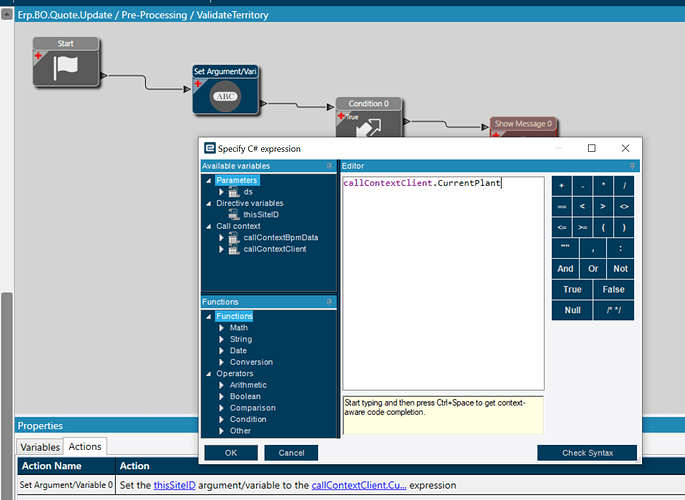Expand the ds parameter node
Viewport: 685px width, 500px height.
click(221, 192)
